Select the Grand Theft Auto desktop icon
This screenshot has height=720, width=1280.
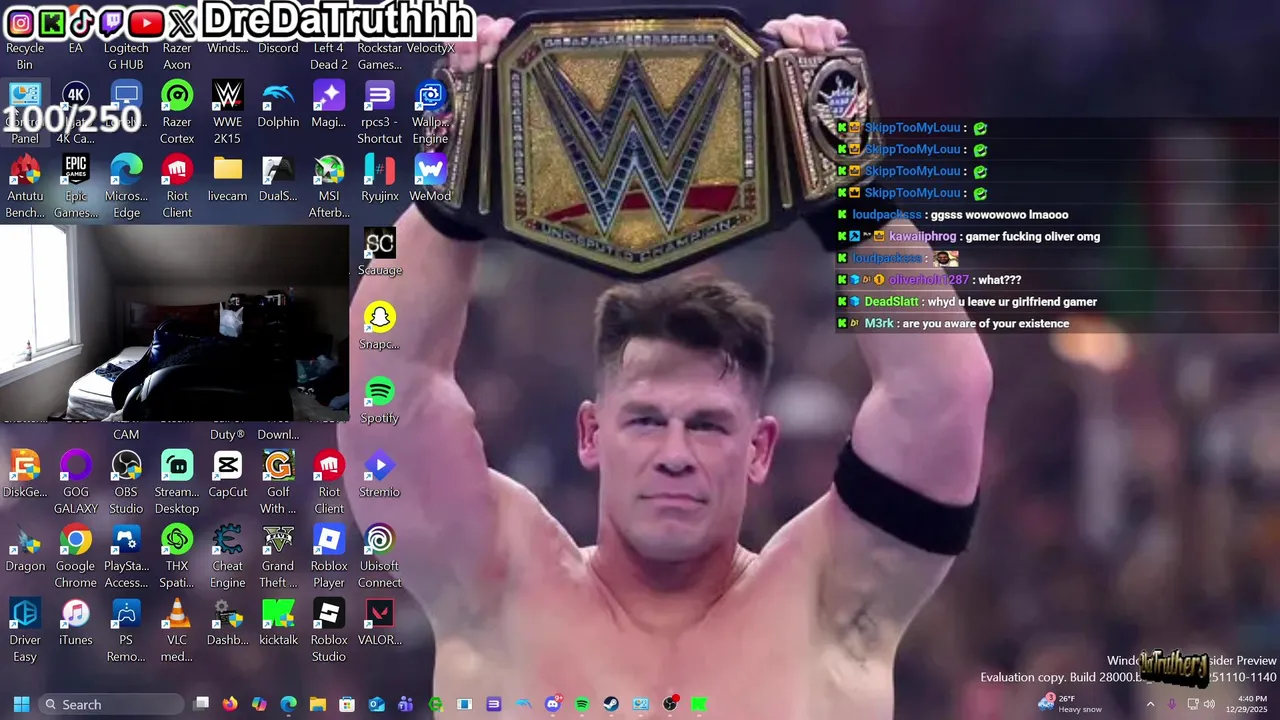click(278, 557)
